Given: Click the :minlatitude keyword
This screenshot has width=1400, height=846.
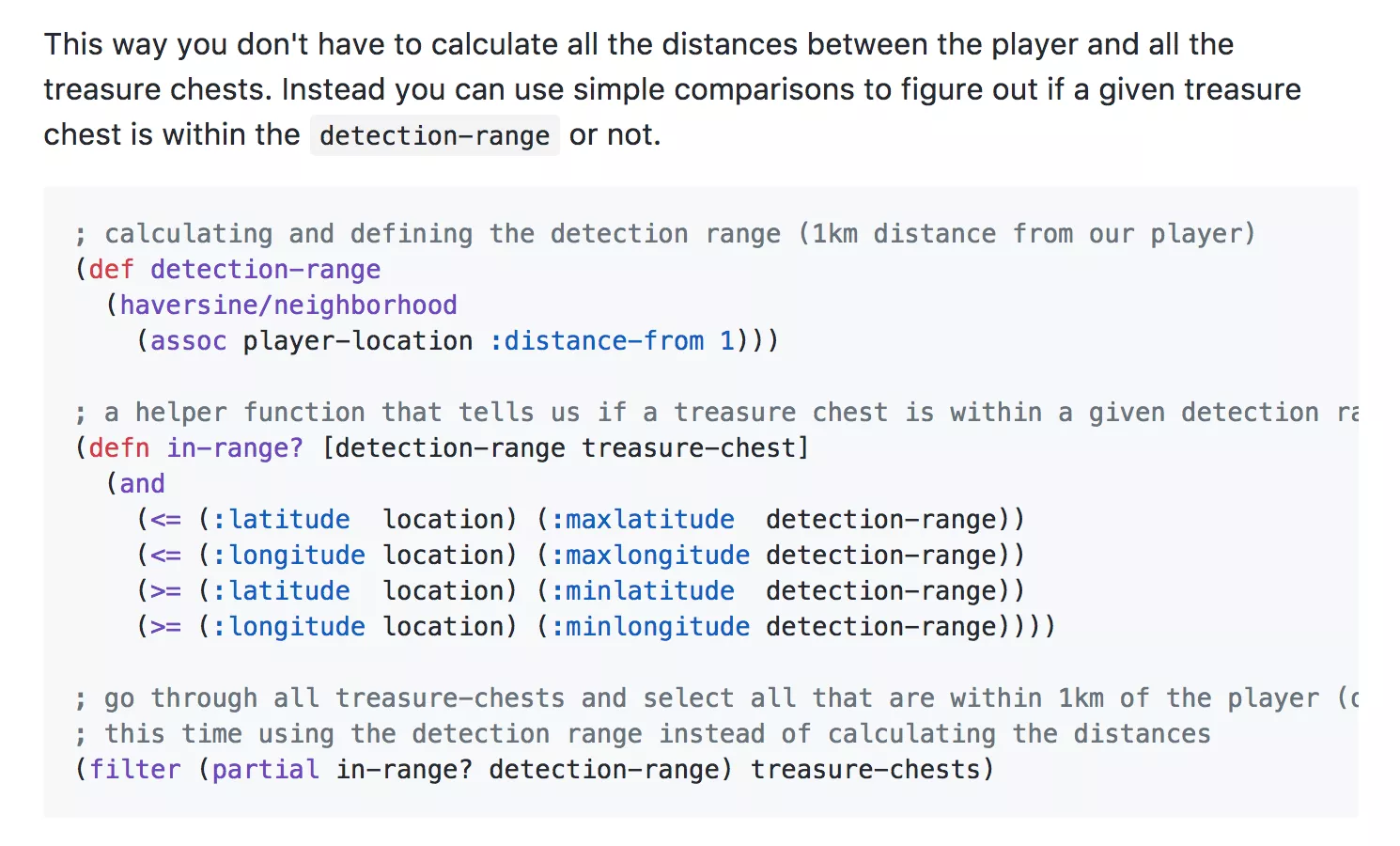Looking at the screenshot, I should click(x=643, y=591).
